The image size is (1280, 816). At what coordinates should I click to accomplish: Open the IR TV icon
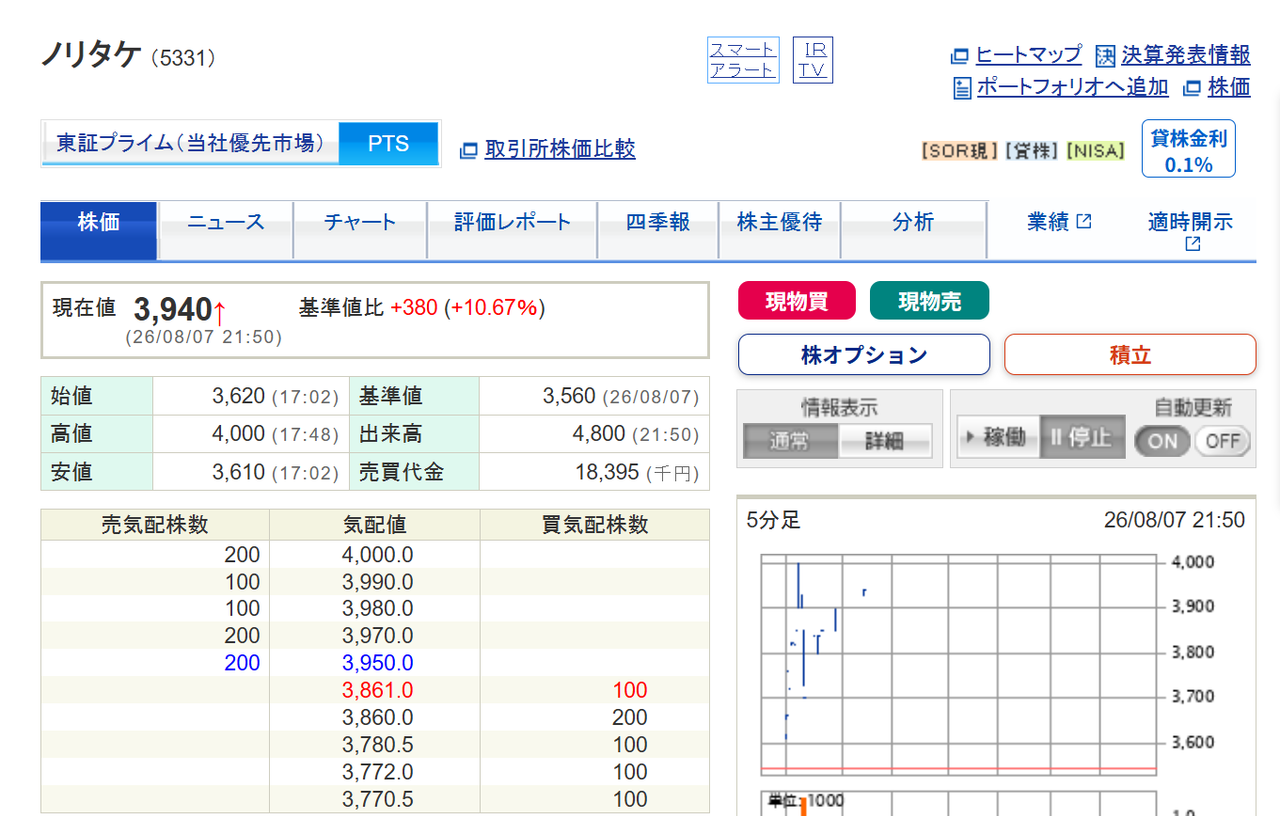click(813, 60)
